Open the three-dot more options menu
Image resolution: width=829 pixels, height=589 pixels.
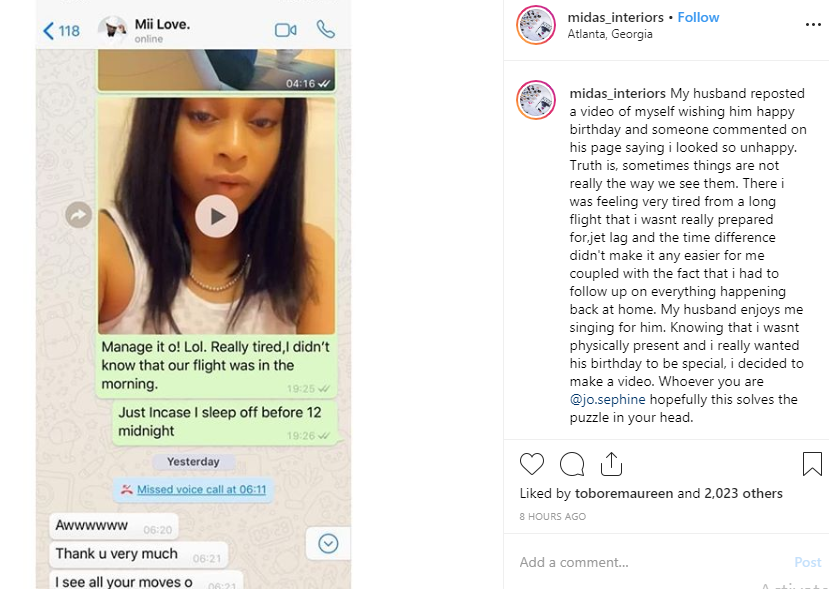pos(813,25)
